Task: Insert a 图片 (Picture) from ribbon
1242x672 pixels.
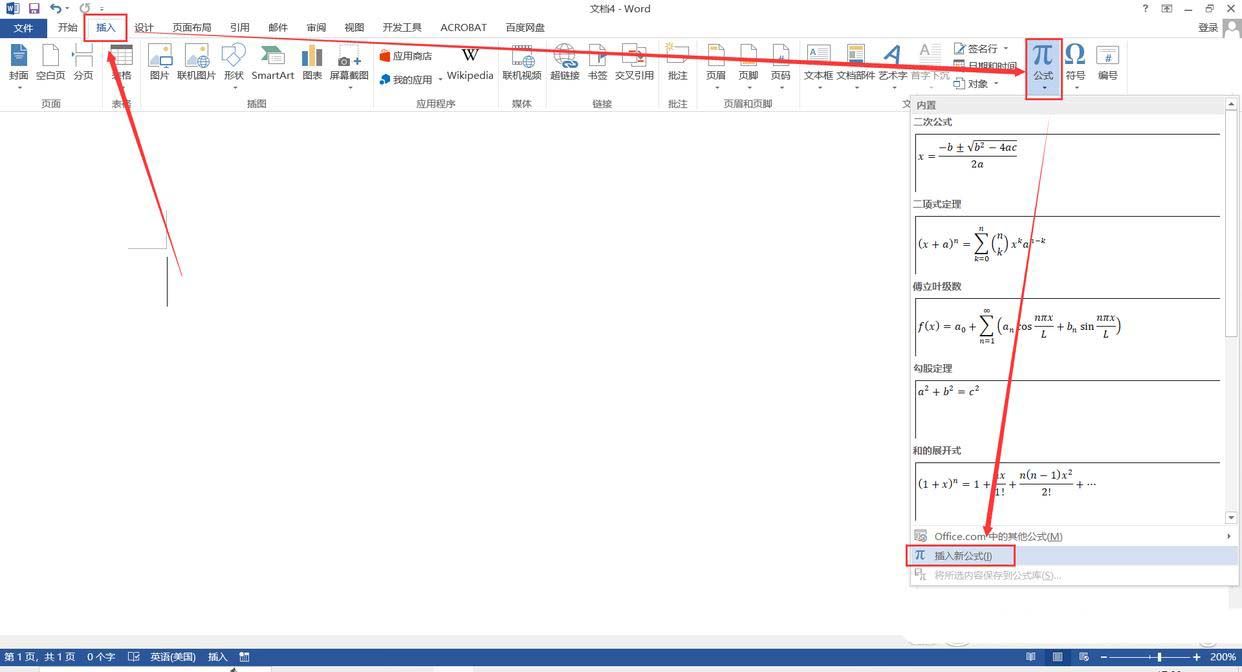Action: pyautogui.click(x=159, y=62)
